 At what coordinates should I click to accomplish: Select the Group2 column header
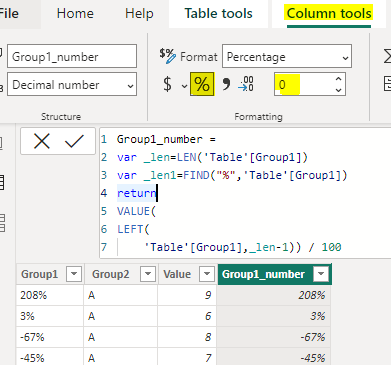pos(110,274)
